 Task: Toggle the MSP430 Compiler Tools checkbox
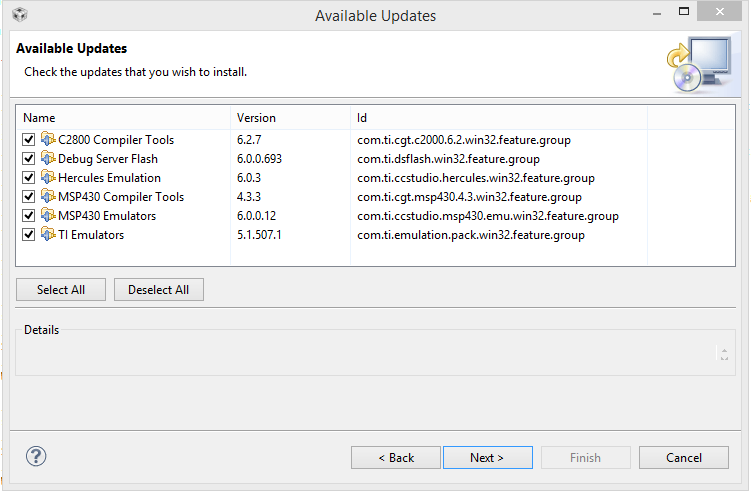coord(29,196)
